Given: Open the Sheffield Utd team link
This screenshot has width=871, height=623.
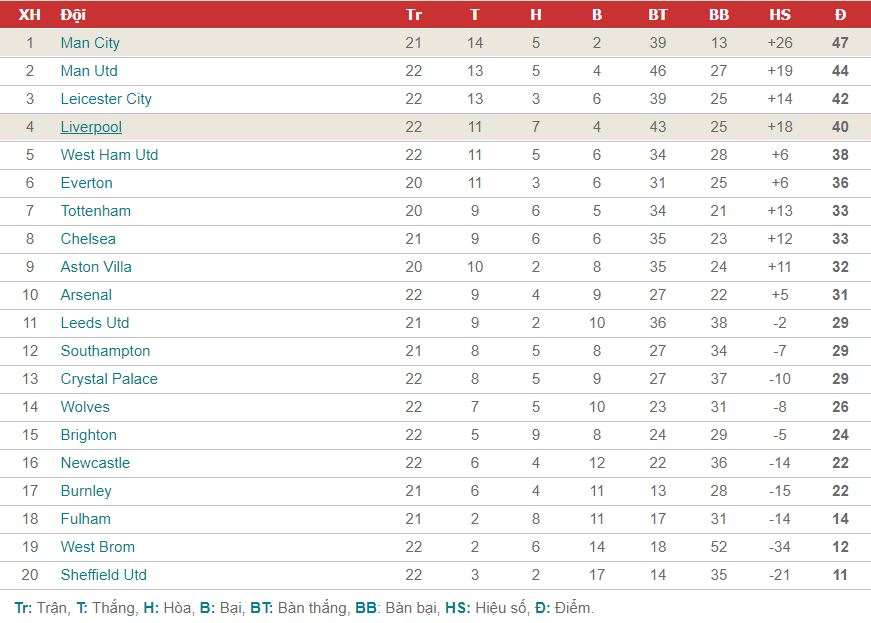Looking at the screenshot, I should (x=104, y=575).
